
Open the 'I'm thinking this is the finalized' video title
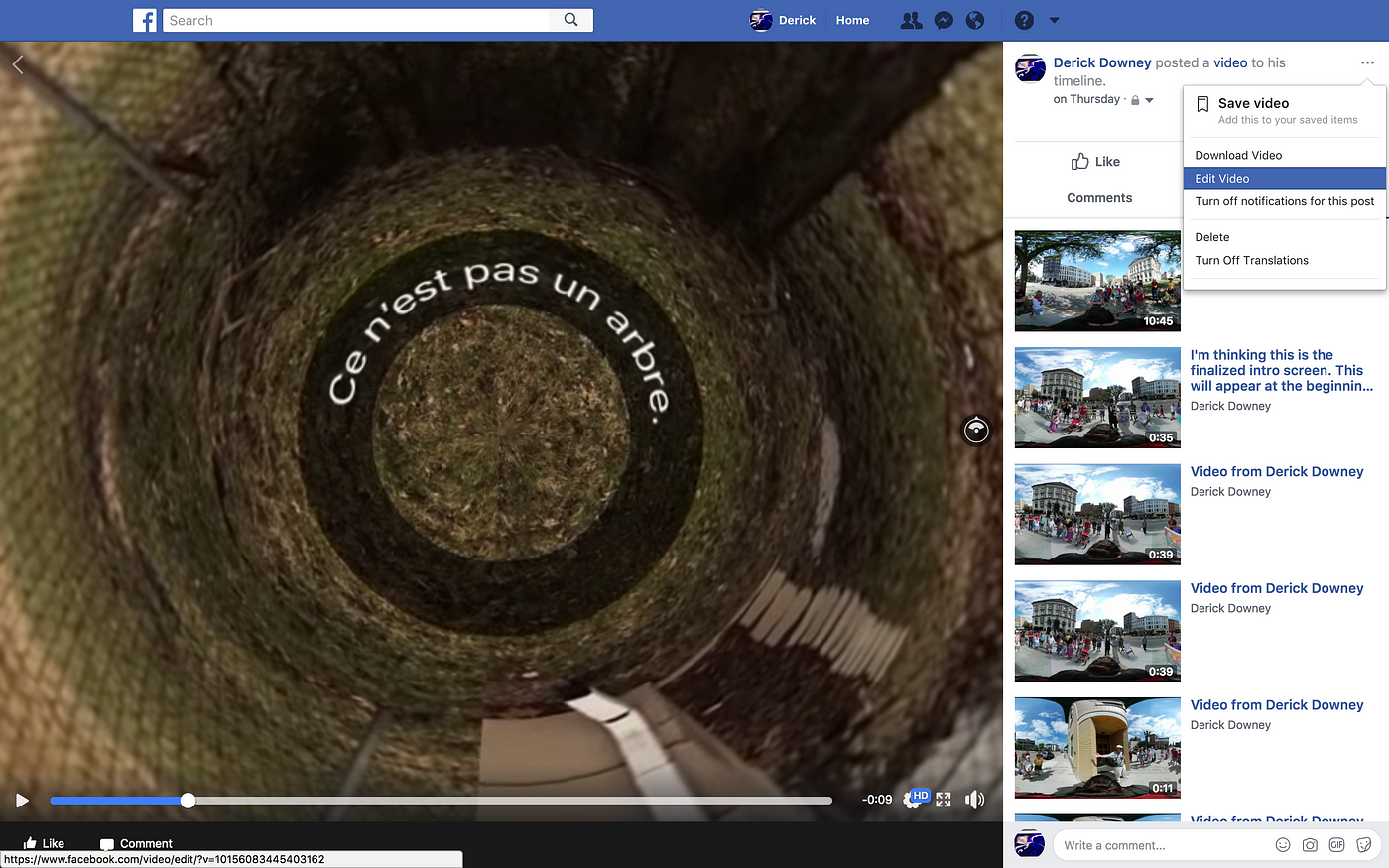[1282, 370]
